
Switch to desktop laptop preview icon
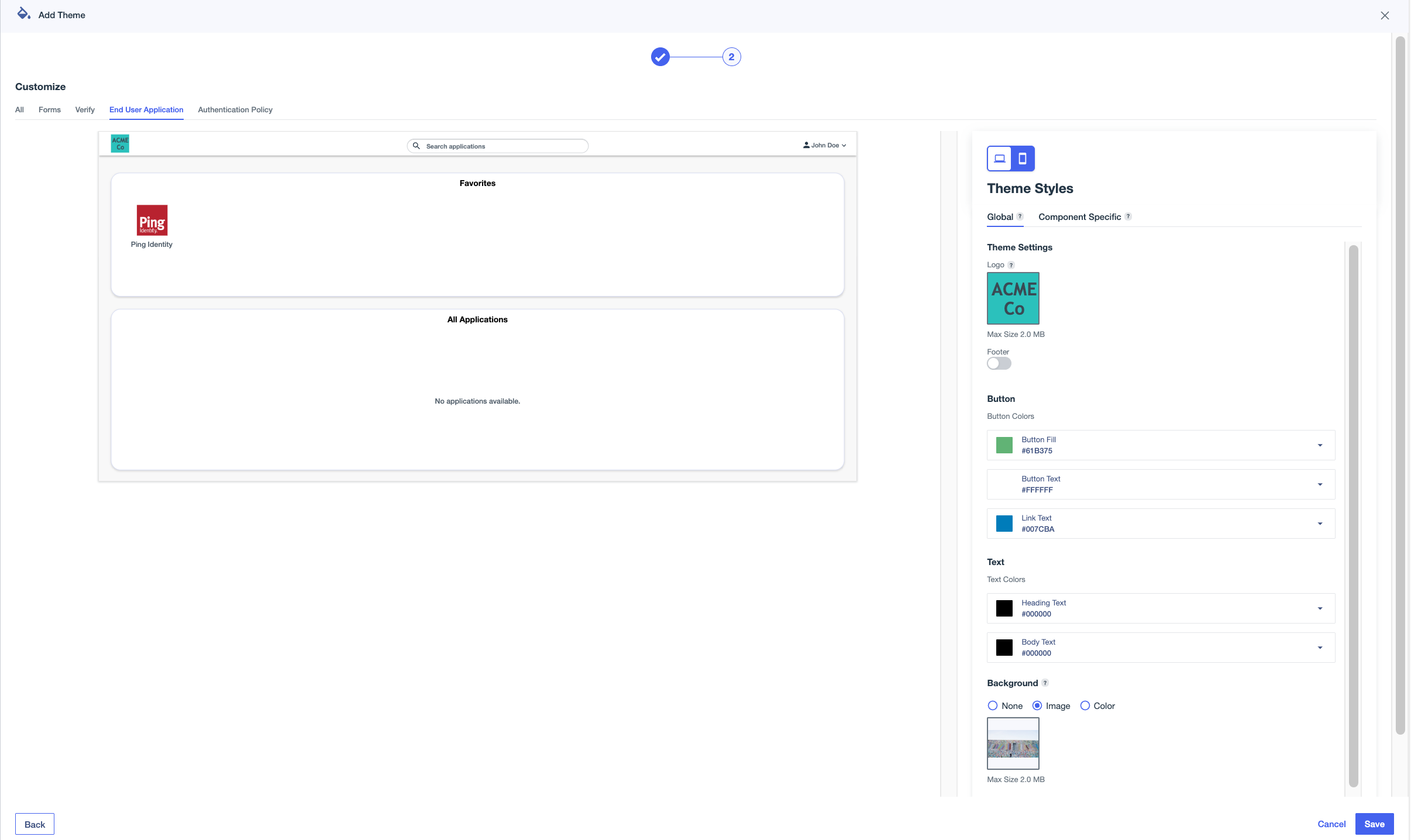pyautogui.click(x=999, y=159)
